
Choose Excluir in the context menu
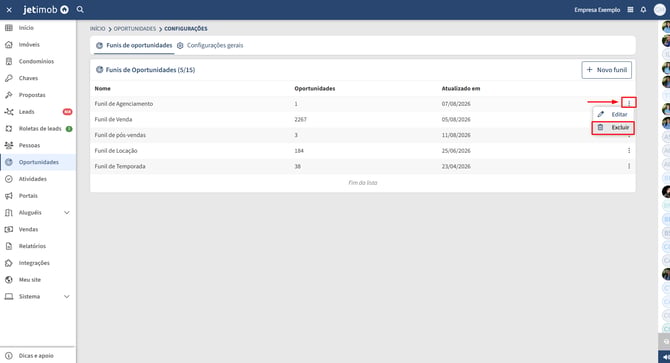click(613, 127)
